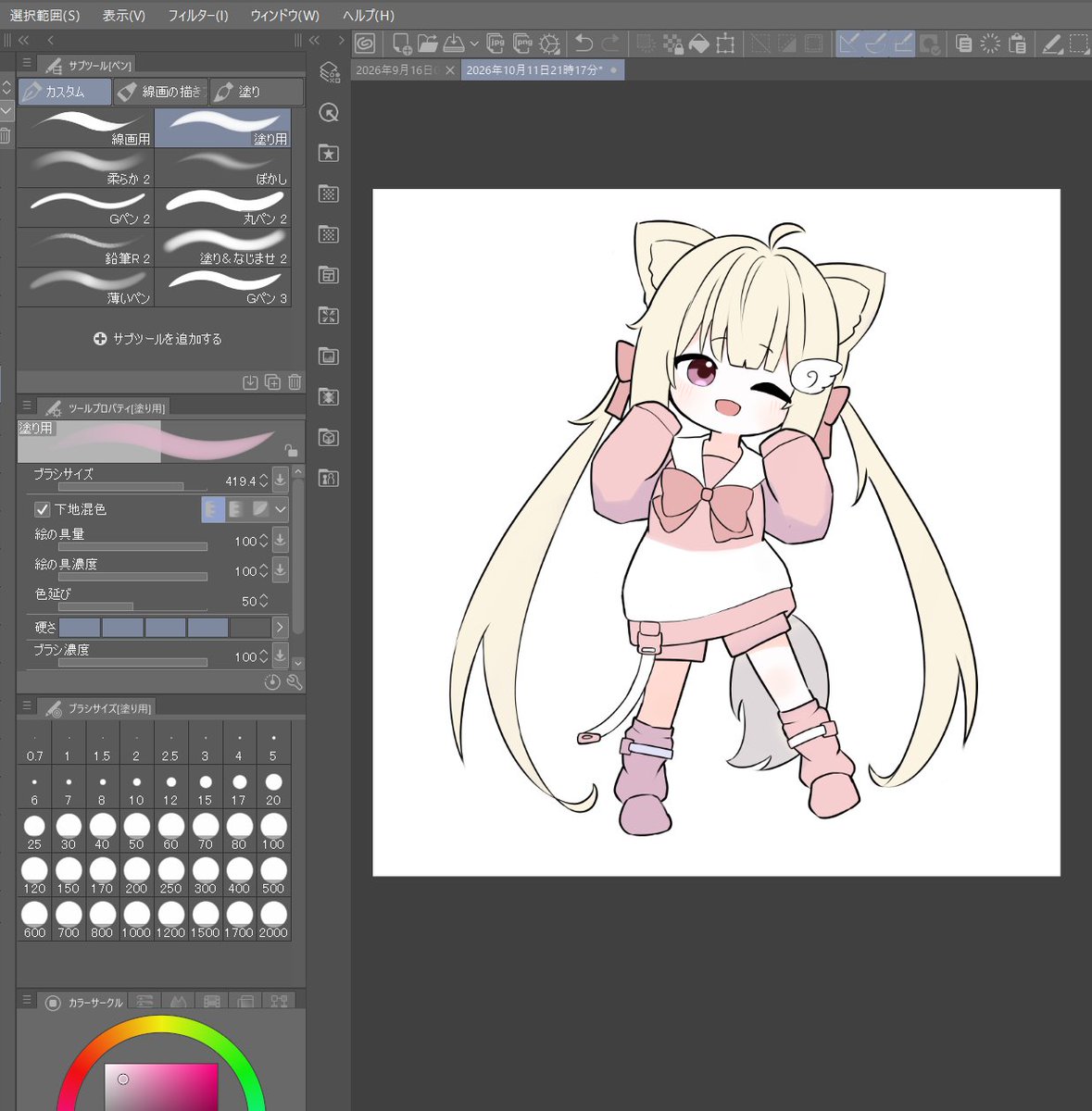
Task: Open the brush size palette menu
Action: pyautogui.click(x=27, y=707)
